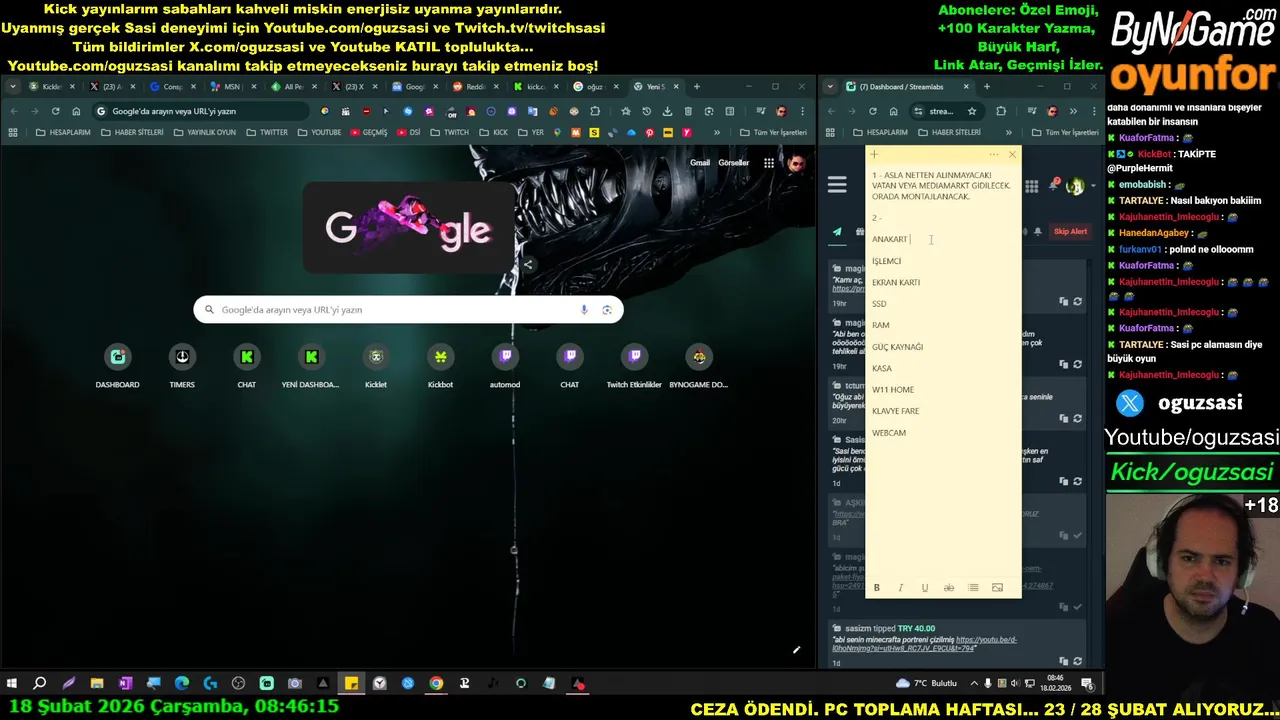Open the Streamlabs apps grid icon
This screenshot has height=720, width=1280.
click(1031, 186)
